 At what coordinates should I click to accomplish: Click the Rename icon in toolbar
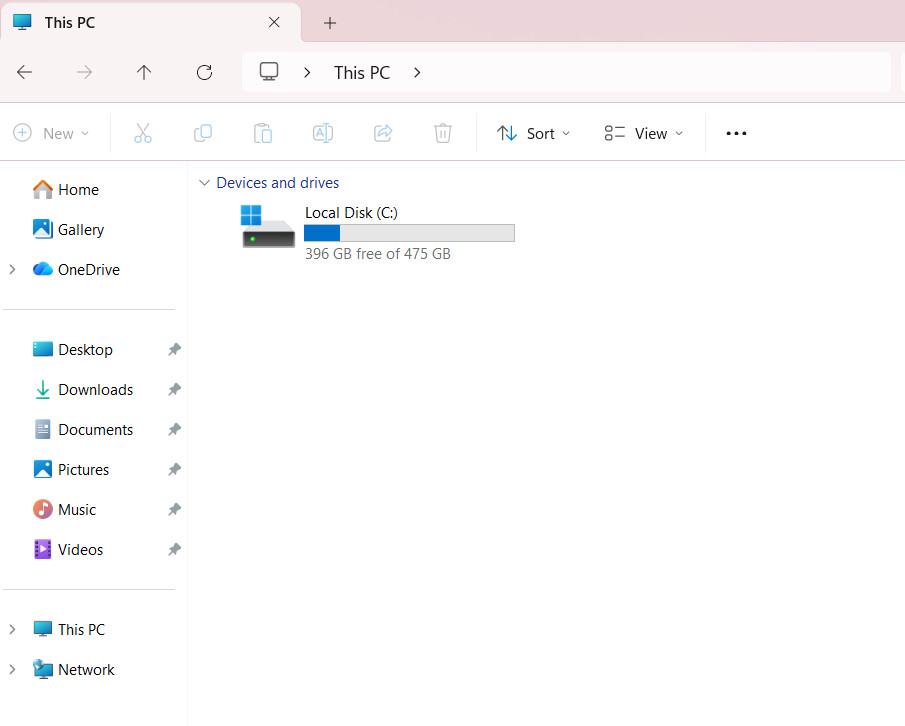point(323,133)
